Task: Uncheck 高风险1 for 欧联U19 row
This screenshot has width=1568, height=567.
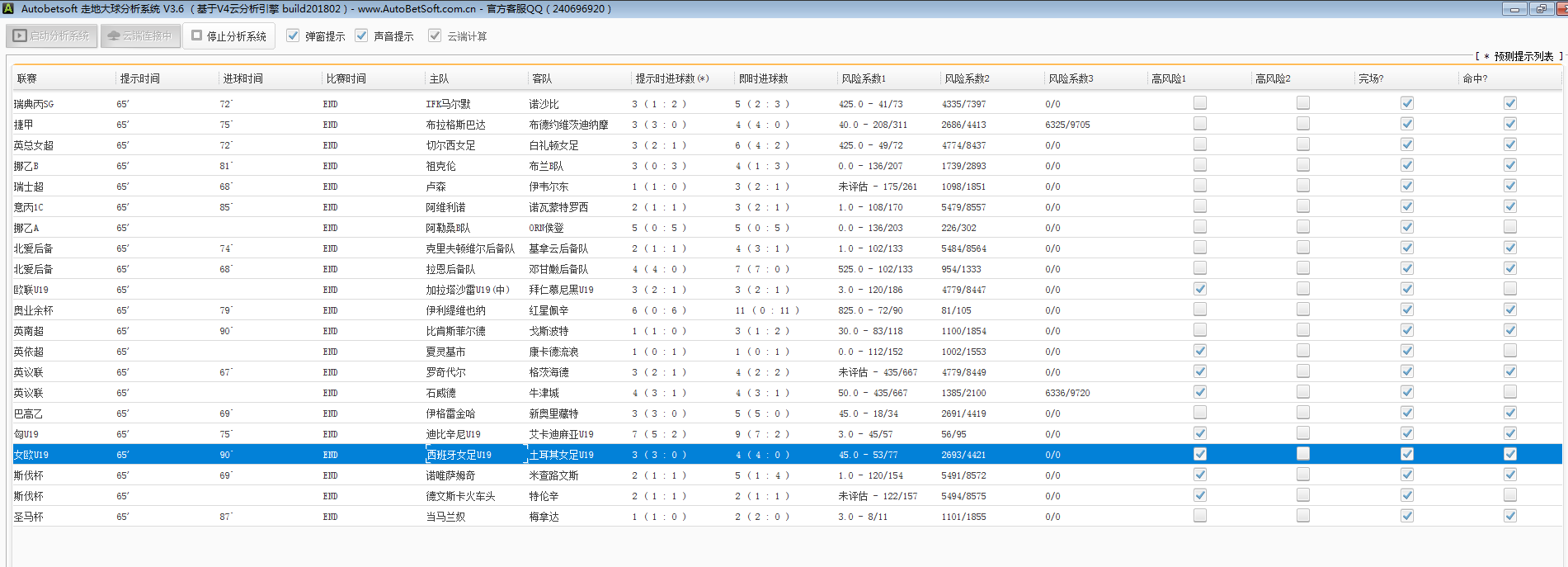Action: coord(1200,289)
